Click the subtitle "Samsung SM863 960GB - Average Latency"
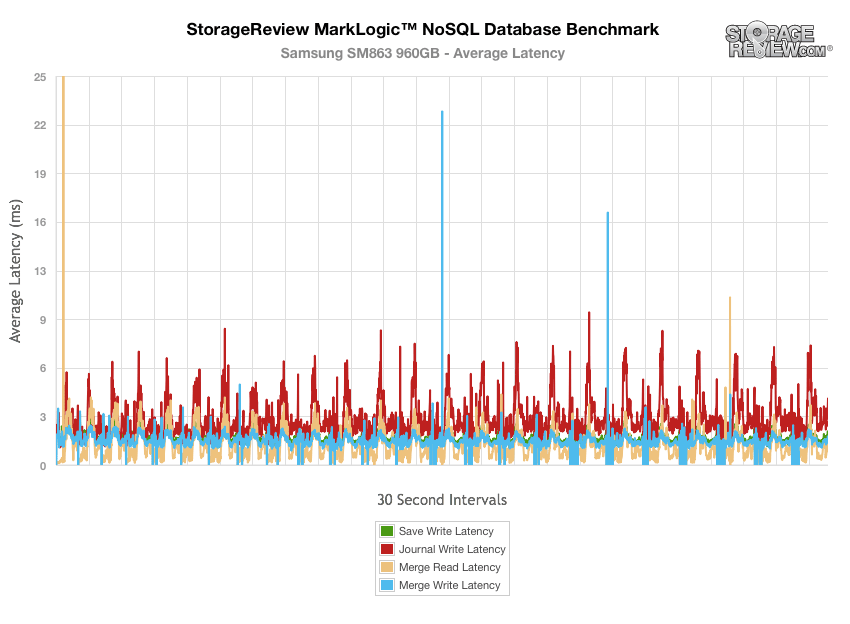The image size is (850, 624). pos(422,53)
